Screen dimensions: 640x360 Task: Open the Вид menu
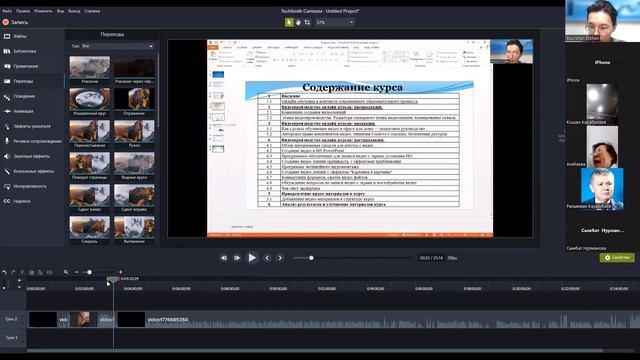click(x=60, y=11)
